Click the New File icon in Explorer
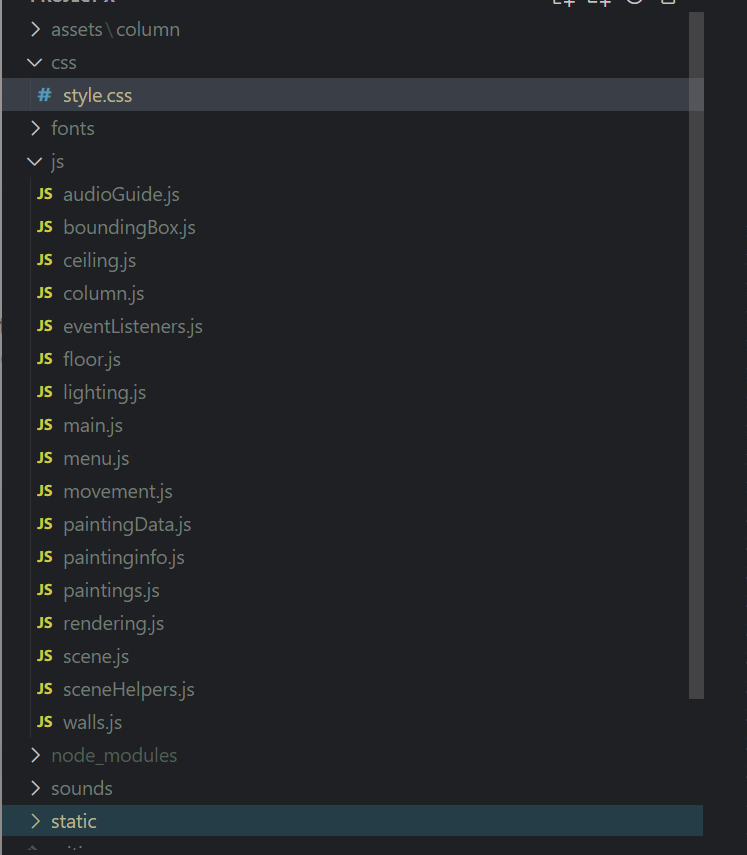Image resolution: width=747 pixels, height=855 pixels. tap(565, 4)
